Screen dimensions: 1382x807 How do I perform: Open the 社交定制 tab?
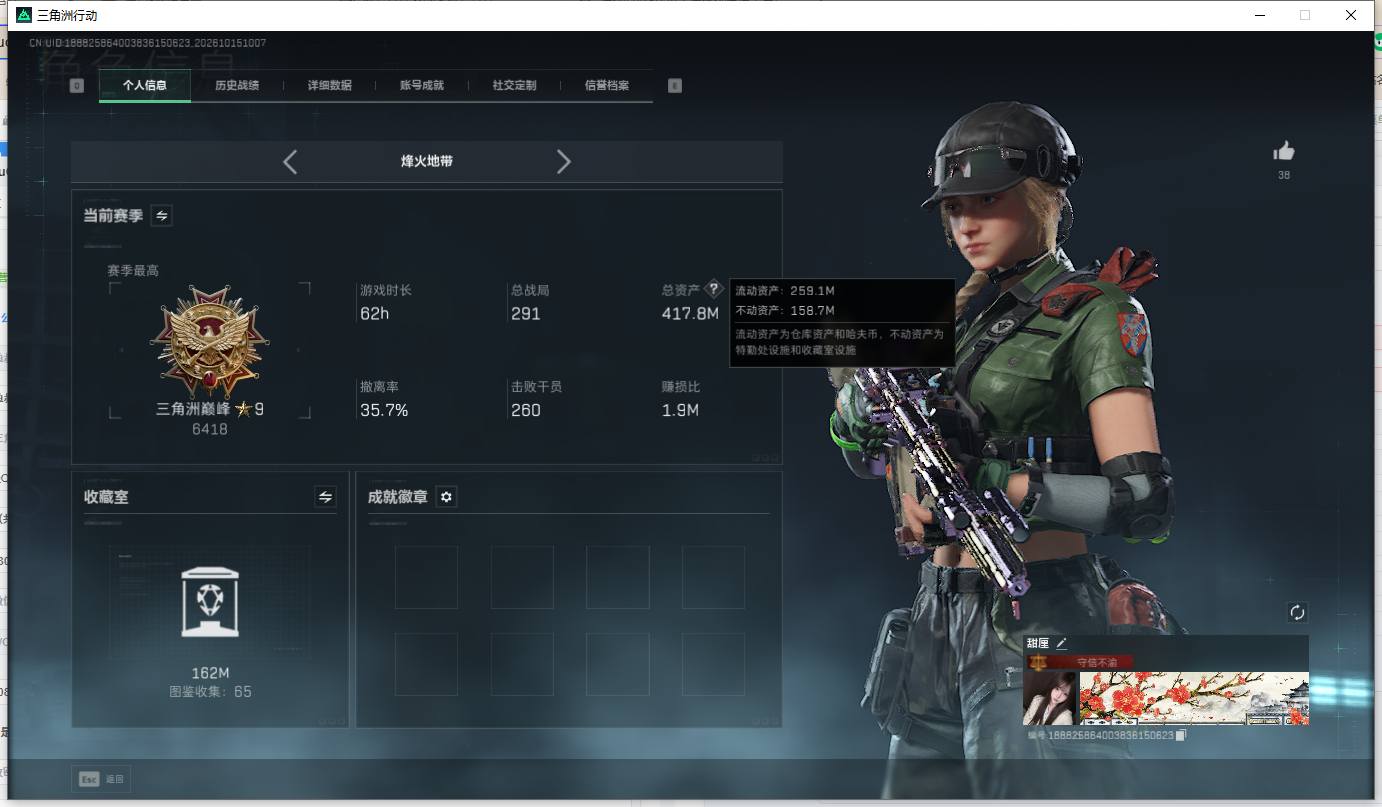click(515, 86)
